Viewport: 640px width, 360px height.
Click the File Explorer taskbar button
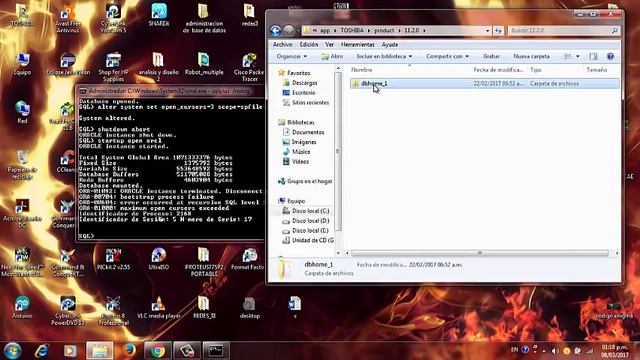click(100, 351)
